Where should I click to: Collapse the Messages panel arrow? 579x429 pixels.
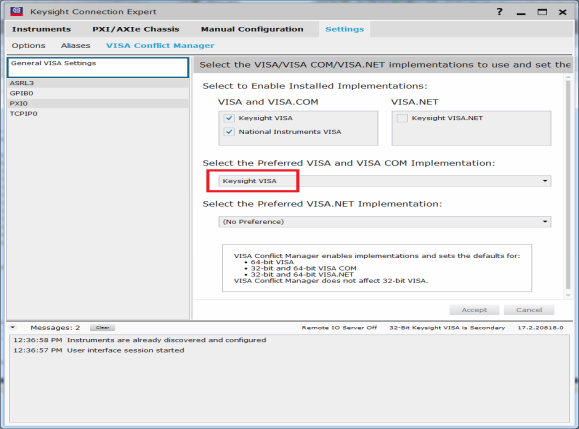pos(13,327)
